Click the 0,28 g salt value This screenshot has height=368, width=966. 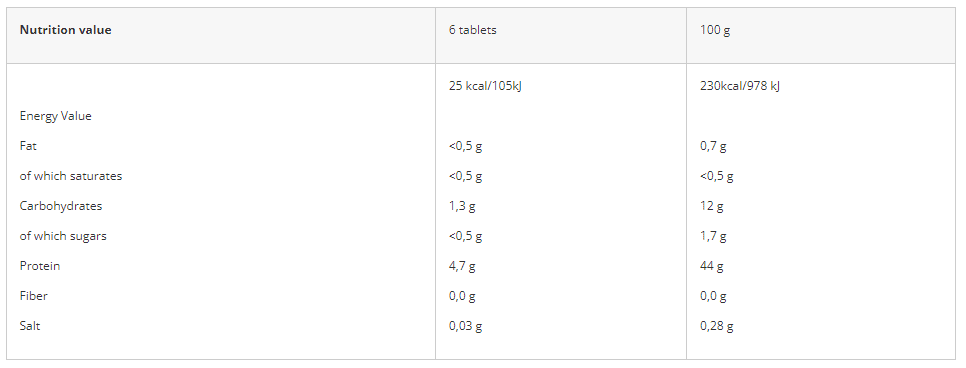click(x=716, y=325)
